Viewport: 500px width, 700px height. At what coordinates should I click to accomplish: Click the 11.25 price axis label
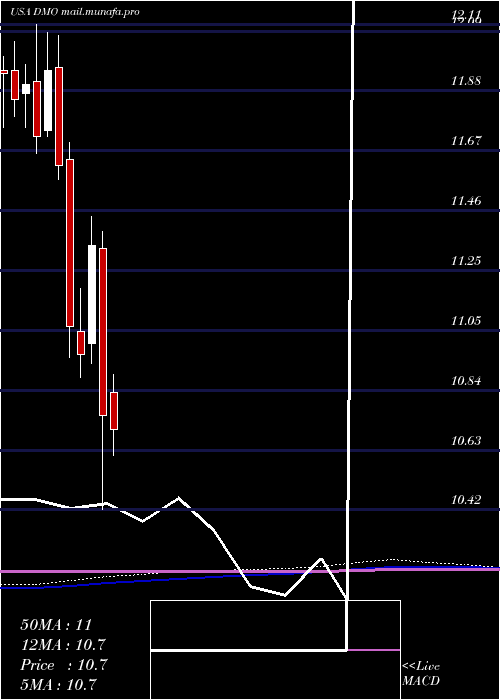tap(466, 261)
